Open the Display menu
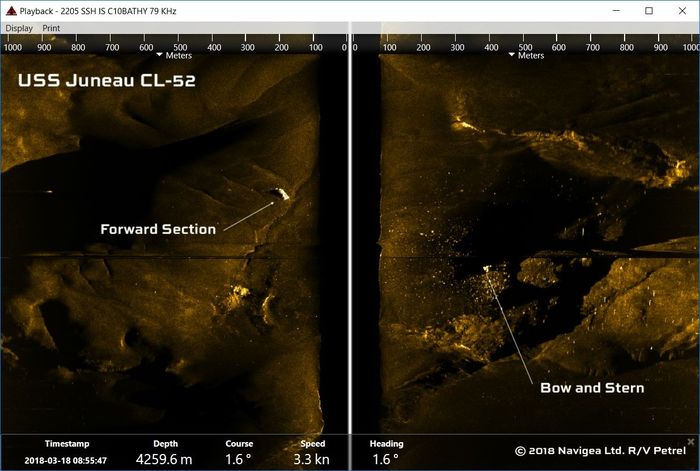Image resolution: width=700 pixels, height=471 pixels. (19, 28)
